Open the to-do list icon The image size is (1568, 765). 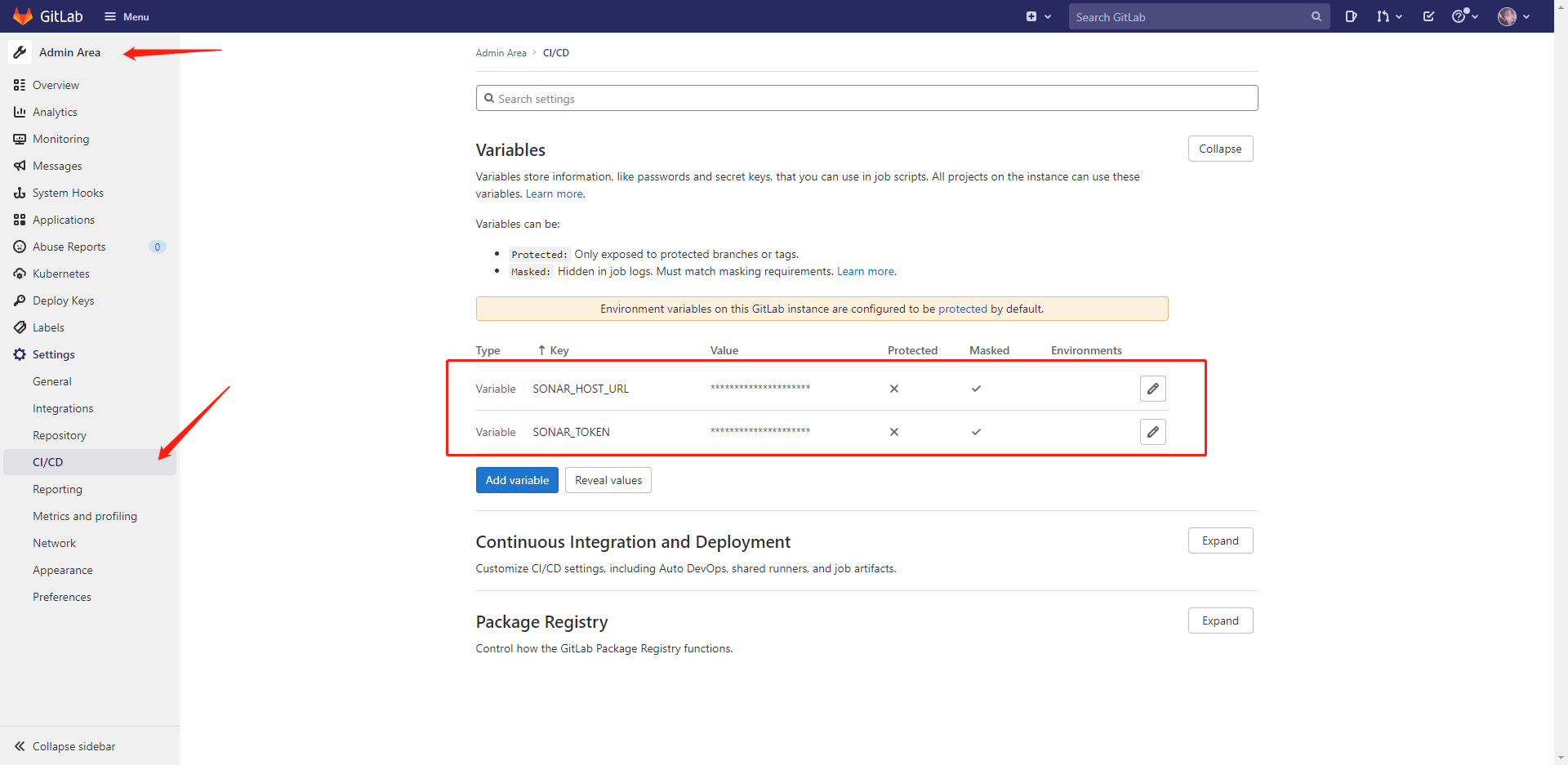(x=1428, y=16)
